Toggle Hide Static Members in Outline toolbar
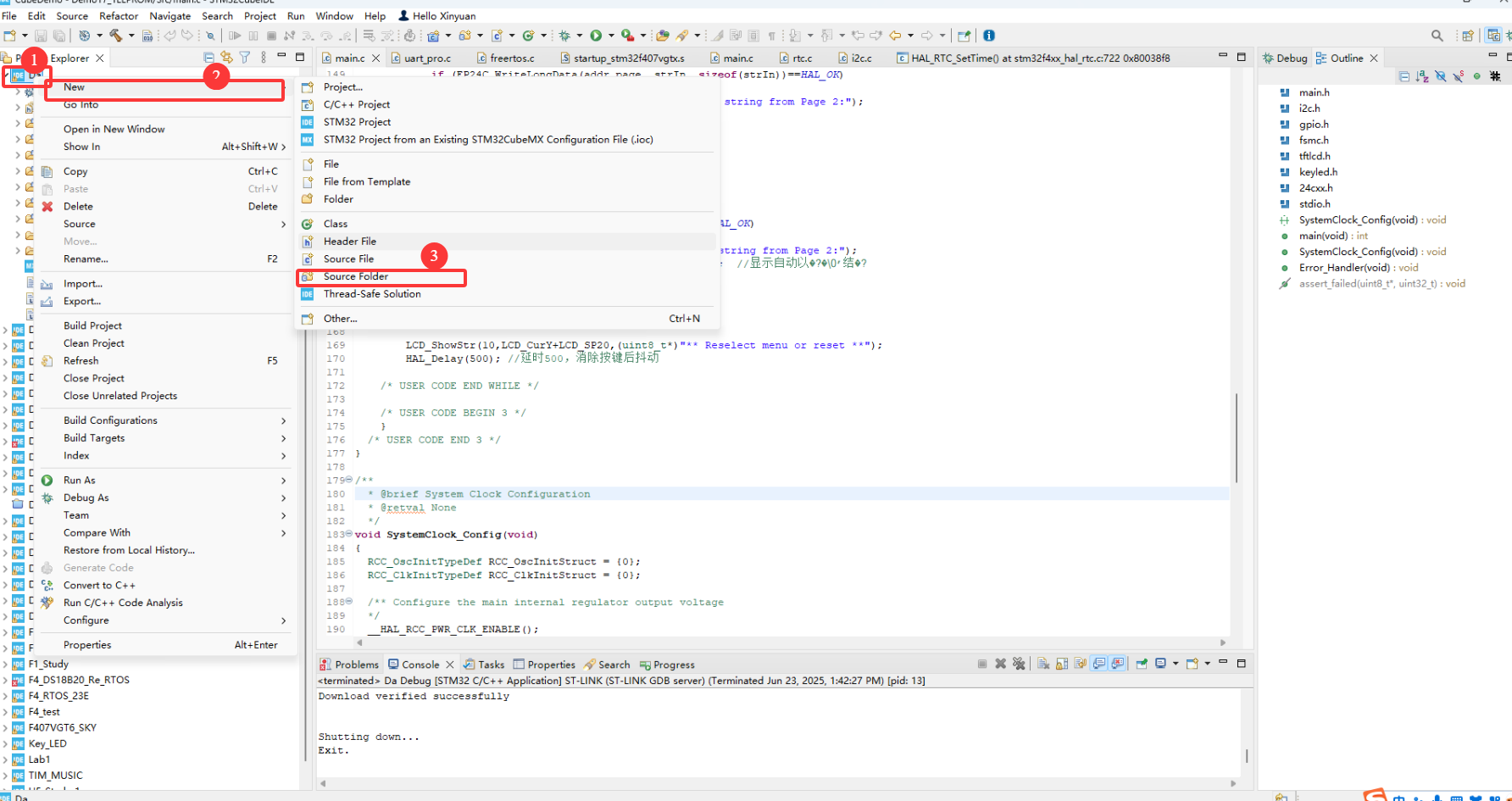The image size is (1512, 801). (1458, 76)
